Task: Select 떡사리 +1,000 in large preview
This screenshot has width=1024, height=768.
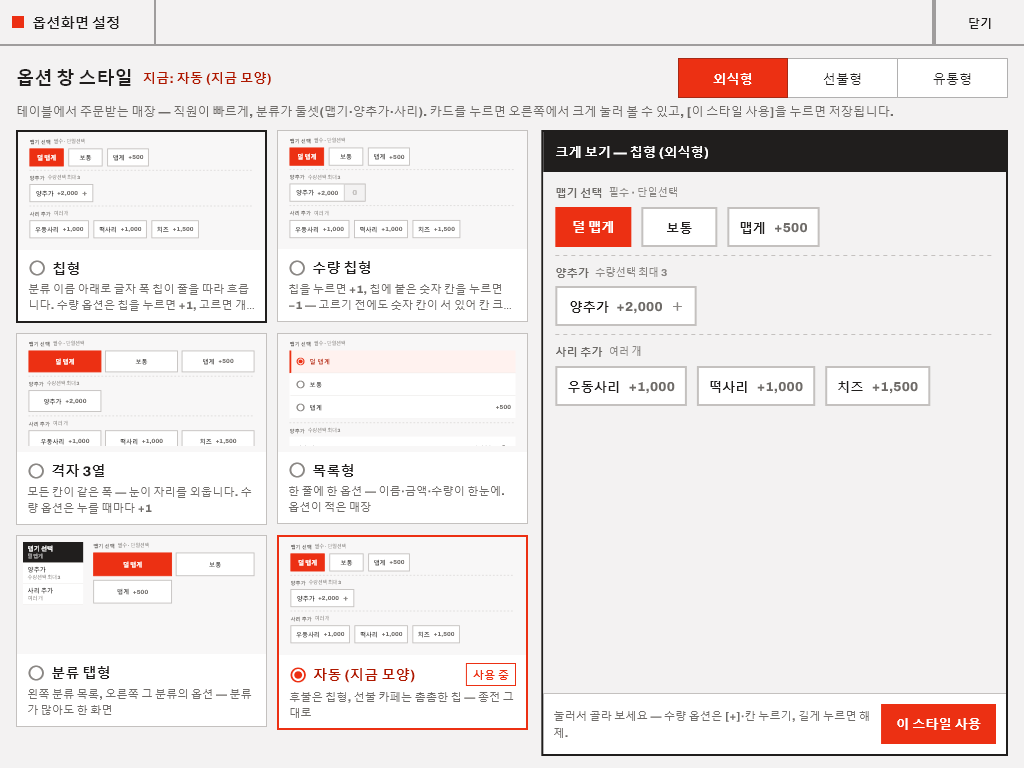Action: click(756, 386)
